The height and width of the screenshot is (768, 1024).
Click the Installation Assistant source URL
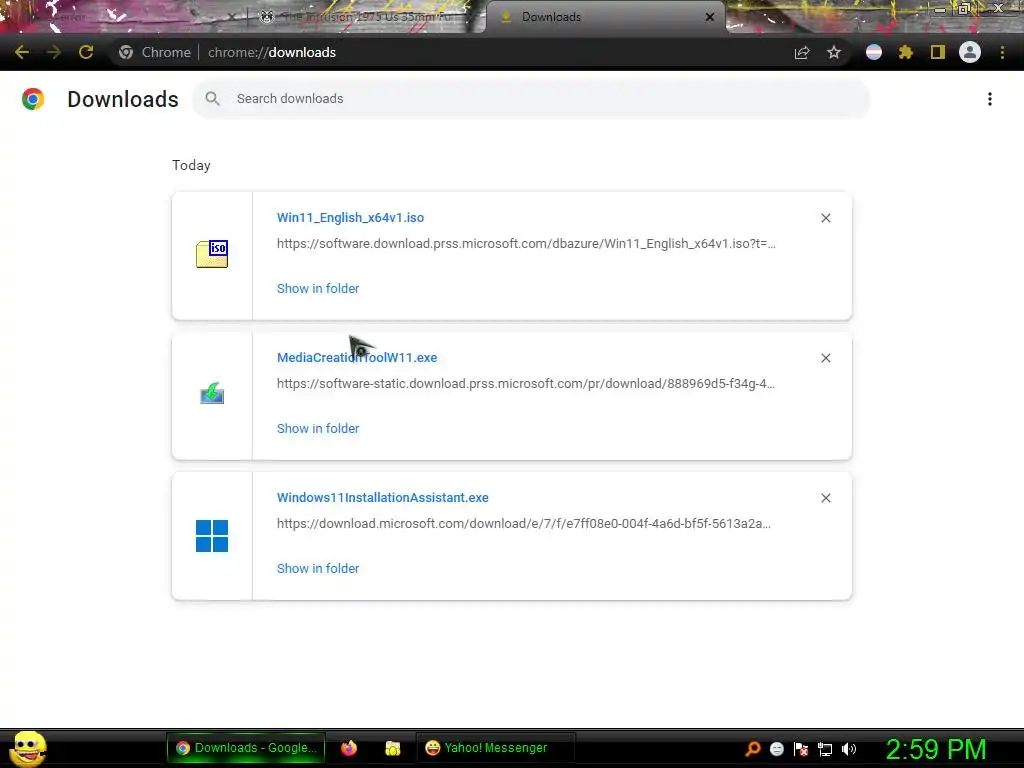click(x=524, y=524)
